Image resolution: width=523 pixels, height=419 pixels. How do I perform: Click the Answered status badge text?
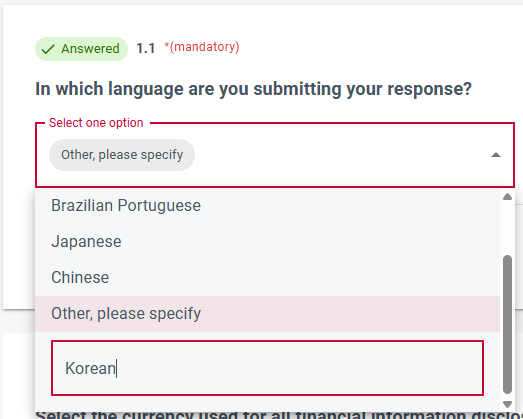(90, 49)
